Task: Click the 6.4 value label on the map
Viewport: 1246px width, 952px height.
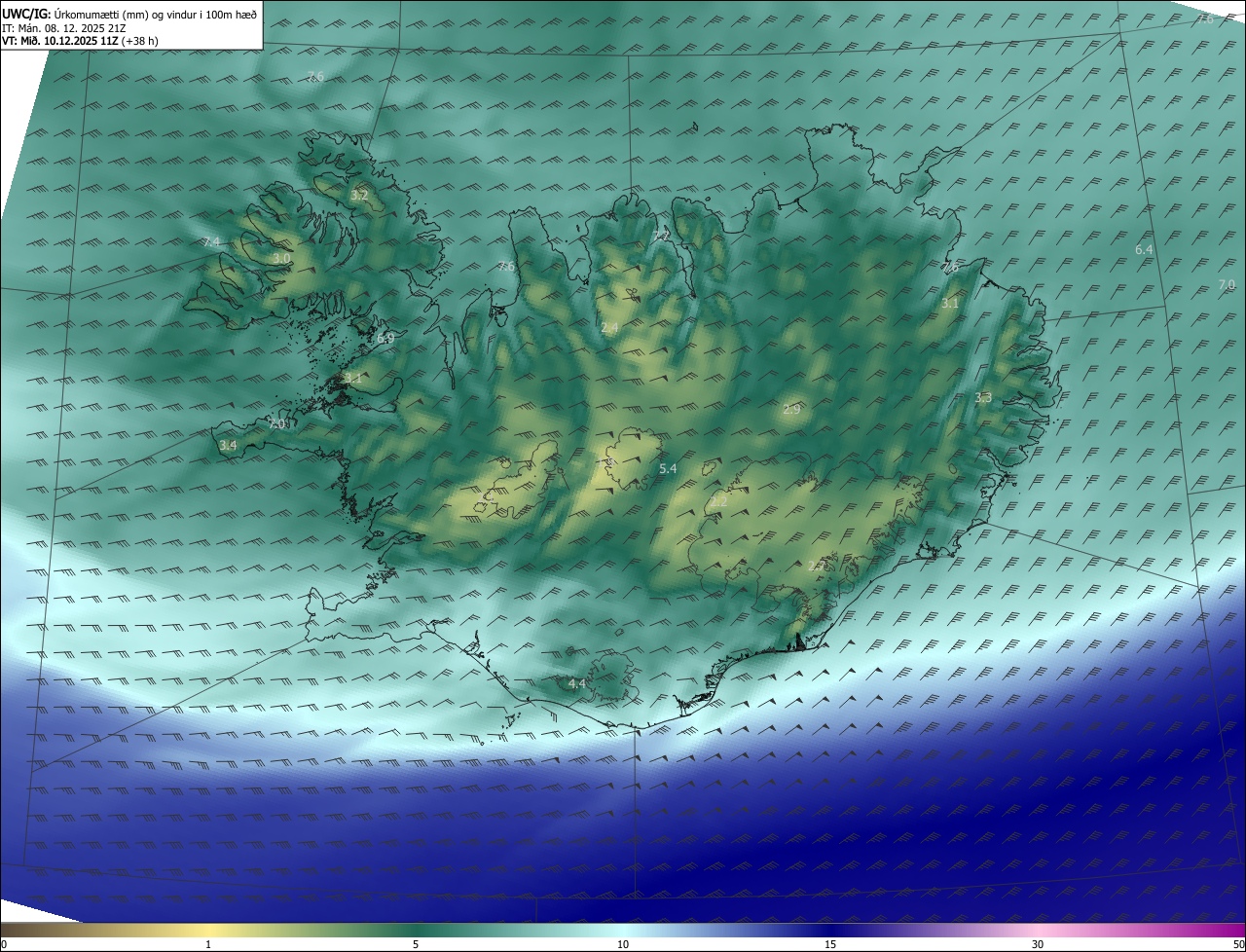Action: click(1144, 250)
